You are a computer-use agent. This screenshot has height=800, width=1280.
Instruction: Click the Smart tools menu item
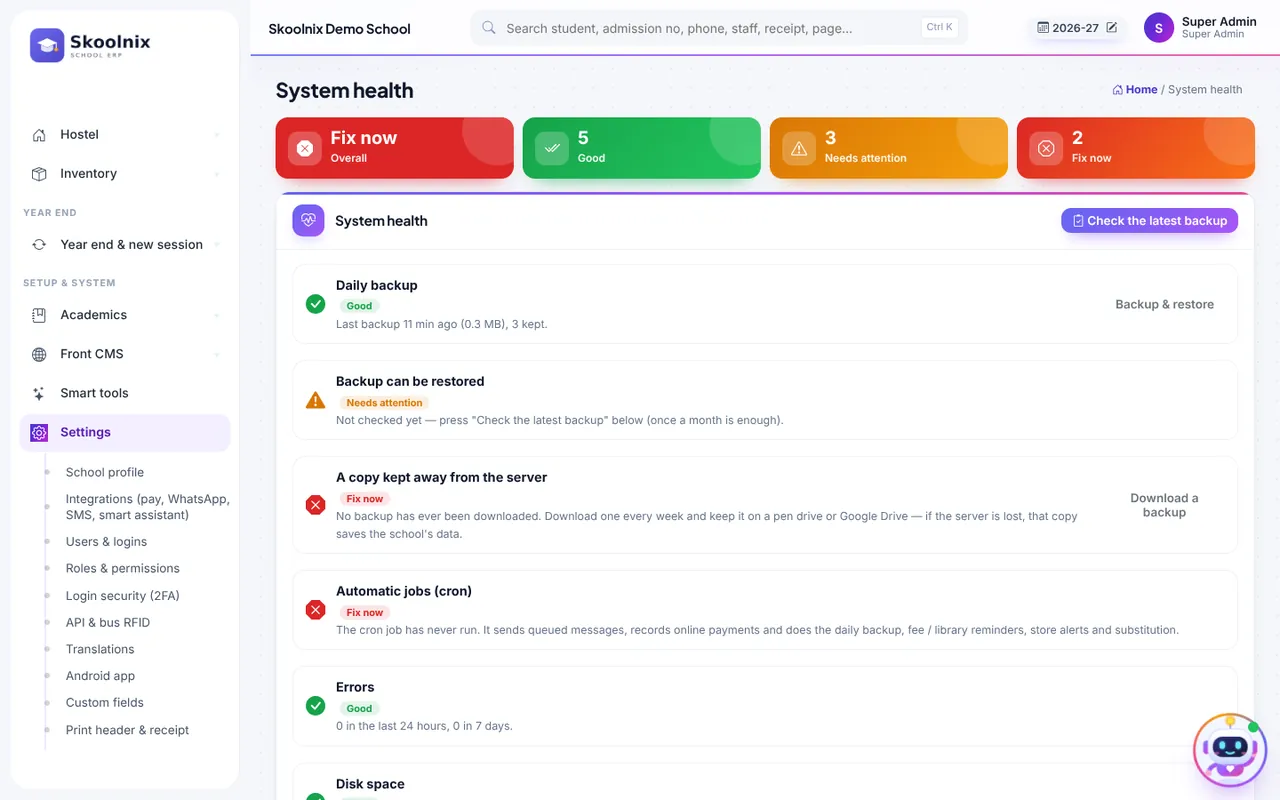[x=125, y=393]
